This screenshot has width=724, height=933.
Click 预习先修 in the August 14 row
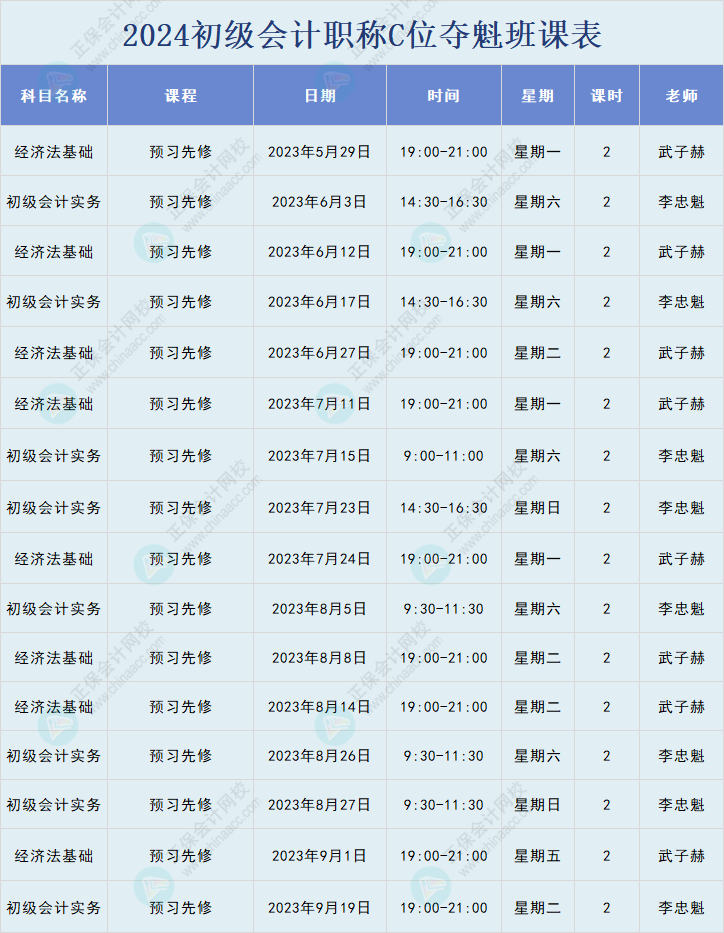181,706
